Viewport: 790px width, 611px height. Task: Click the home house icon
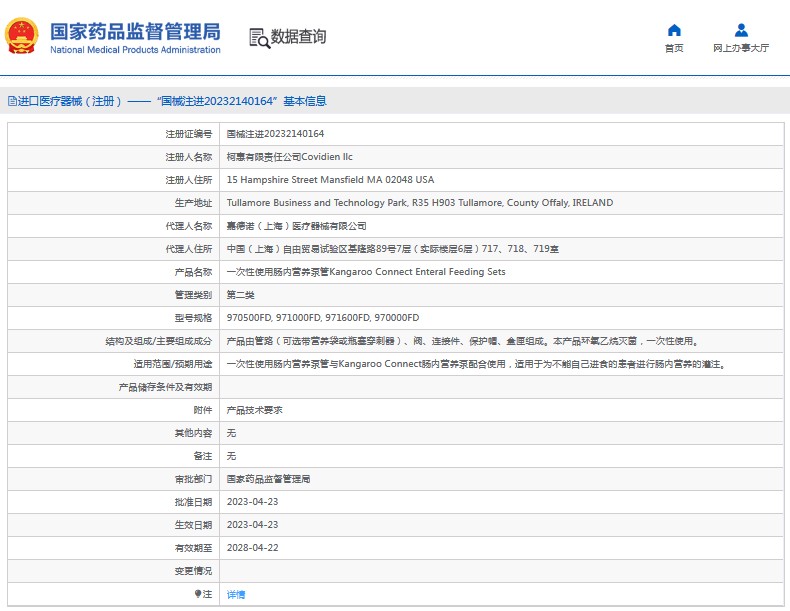(x=674, y=30)
